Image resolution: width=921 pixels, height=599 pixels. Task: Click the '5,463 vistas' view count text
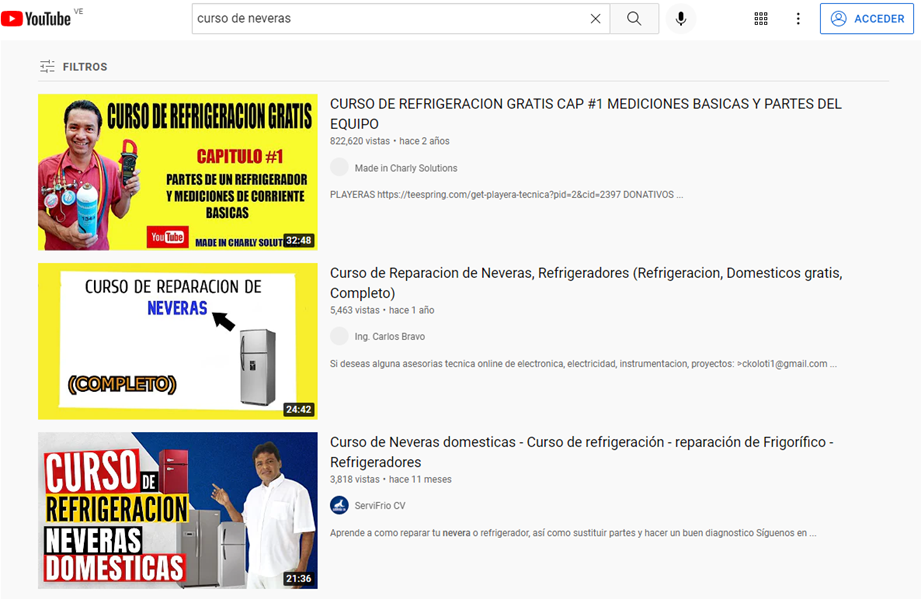(355, 310)
